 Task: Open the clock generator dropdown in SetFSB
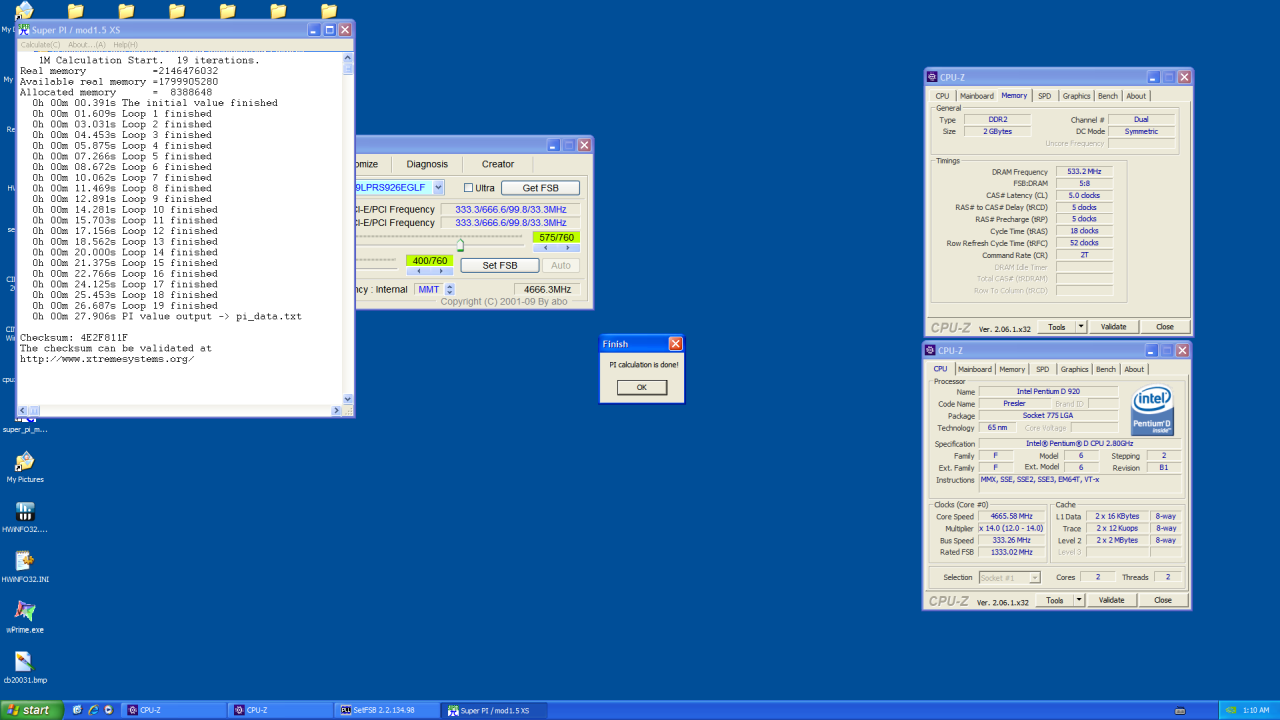tap(438, 188)
